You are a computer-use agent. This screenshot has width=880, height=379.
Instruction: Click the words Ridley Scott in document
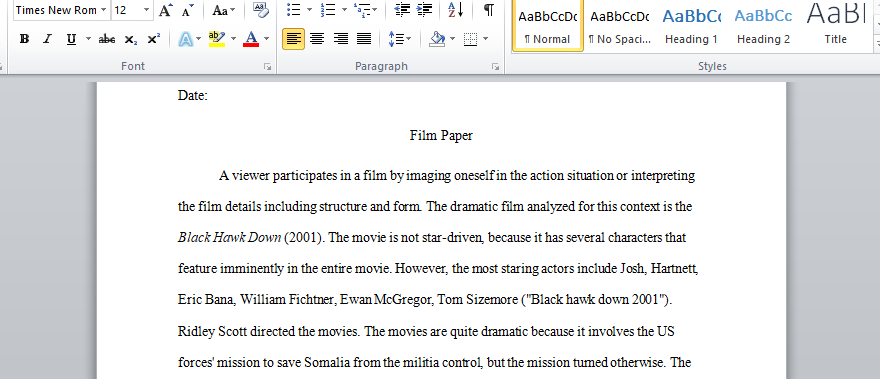[x=213, y=332]
